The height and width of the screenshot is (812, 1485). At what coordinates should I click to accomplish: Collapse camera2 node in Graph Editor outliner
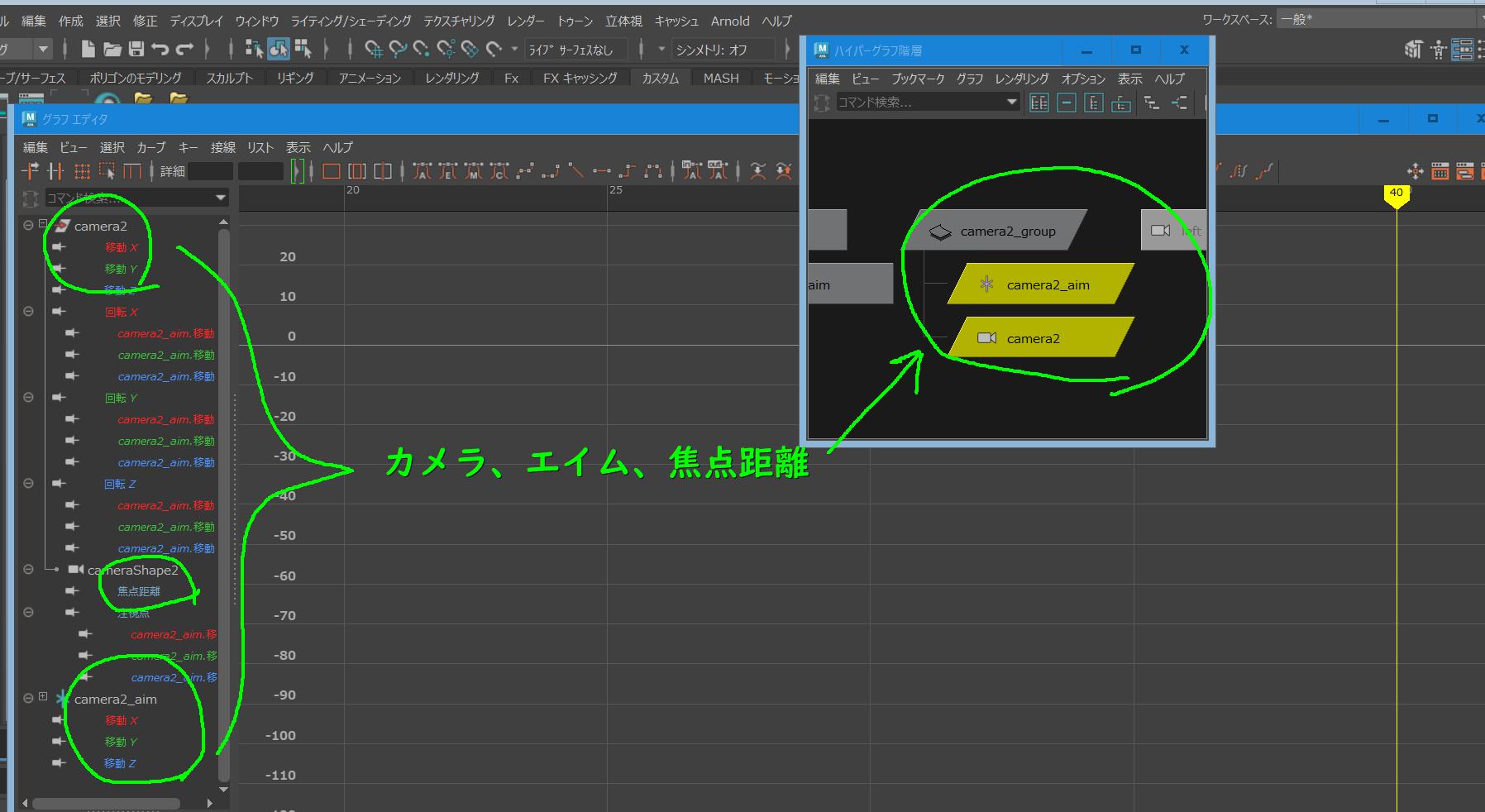pos(29,226)
